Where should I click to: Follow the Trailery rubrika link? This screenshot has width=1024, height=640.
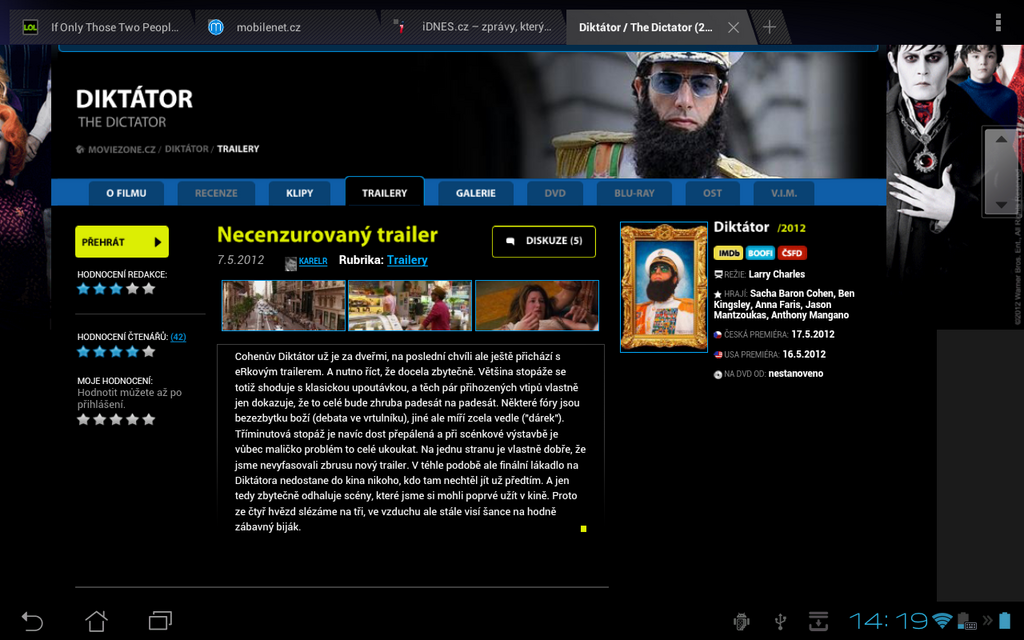tap(407, 260)
